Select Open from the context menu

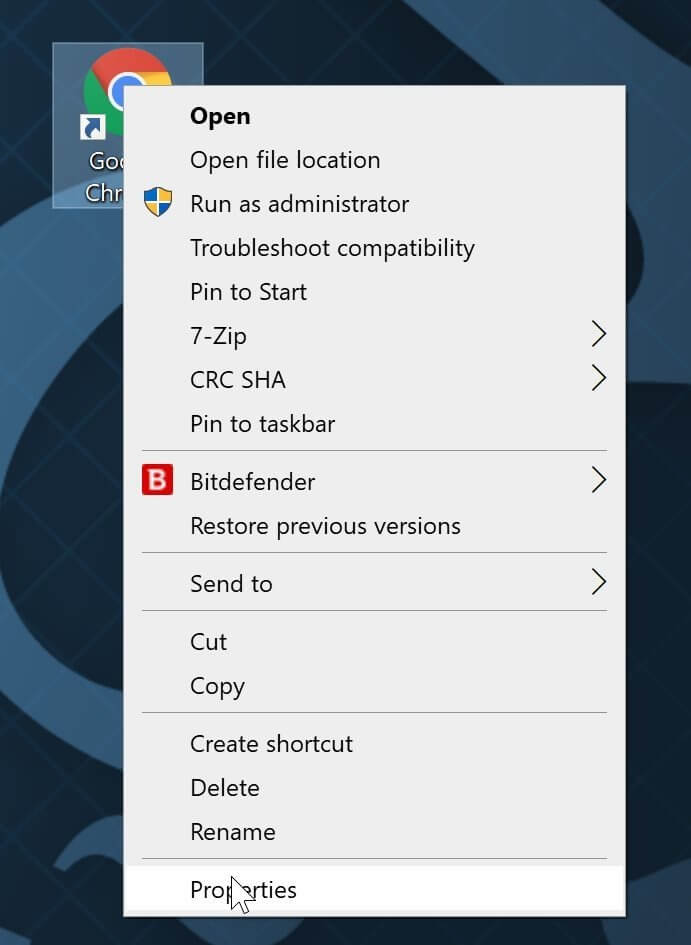click(x=220, y=116)
